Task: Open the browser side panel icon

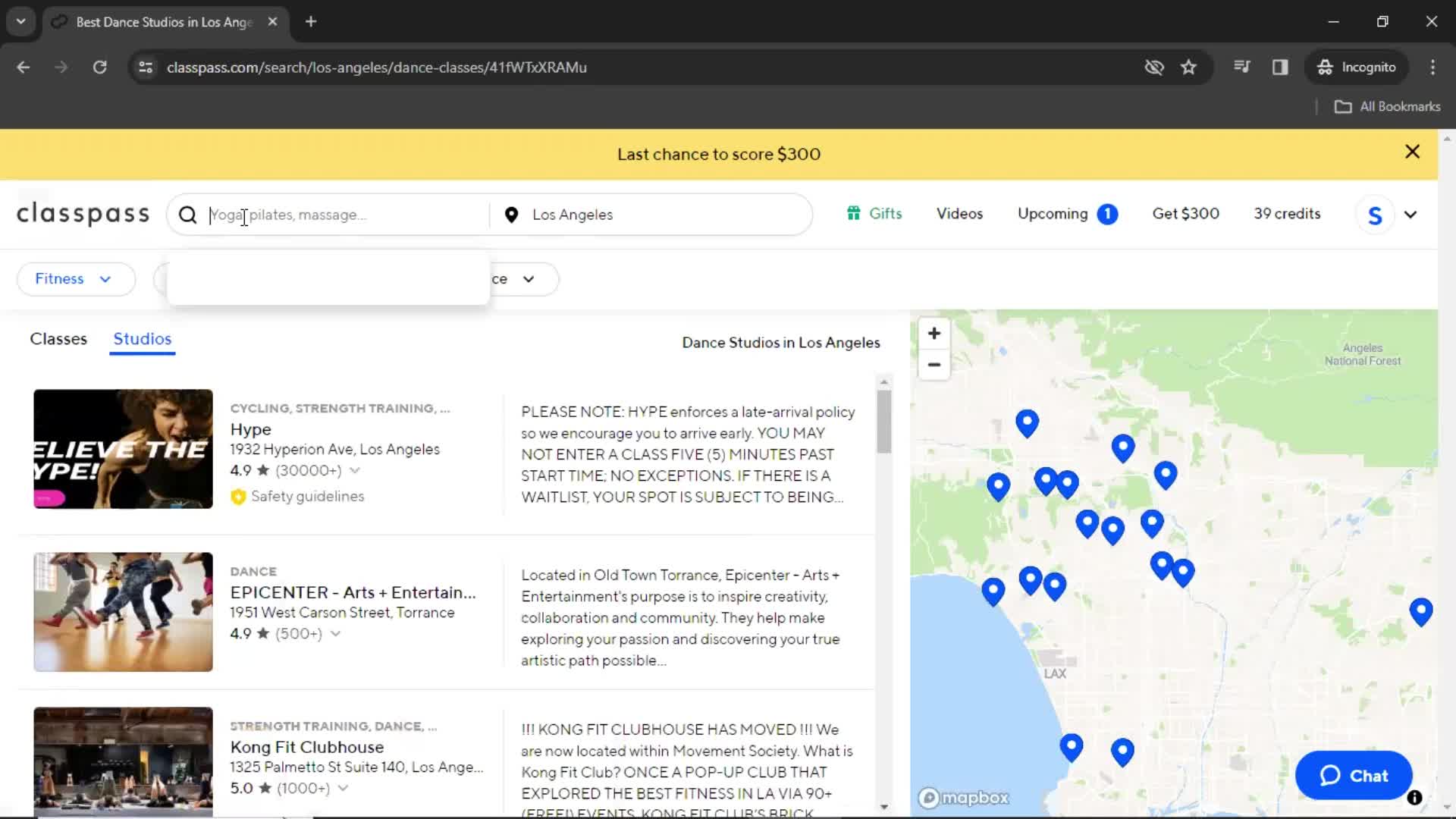Action: [x=1280, y=67]
